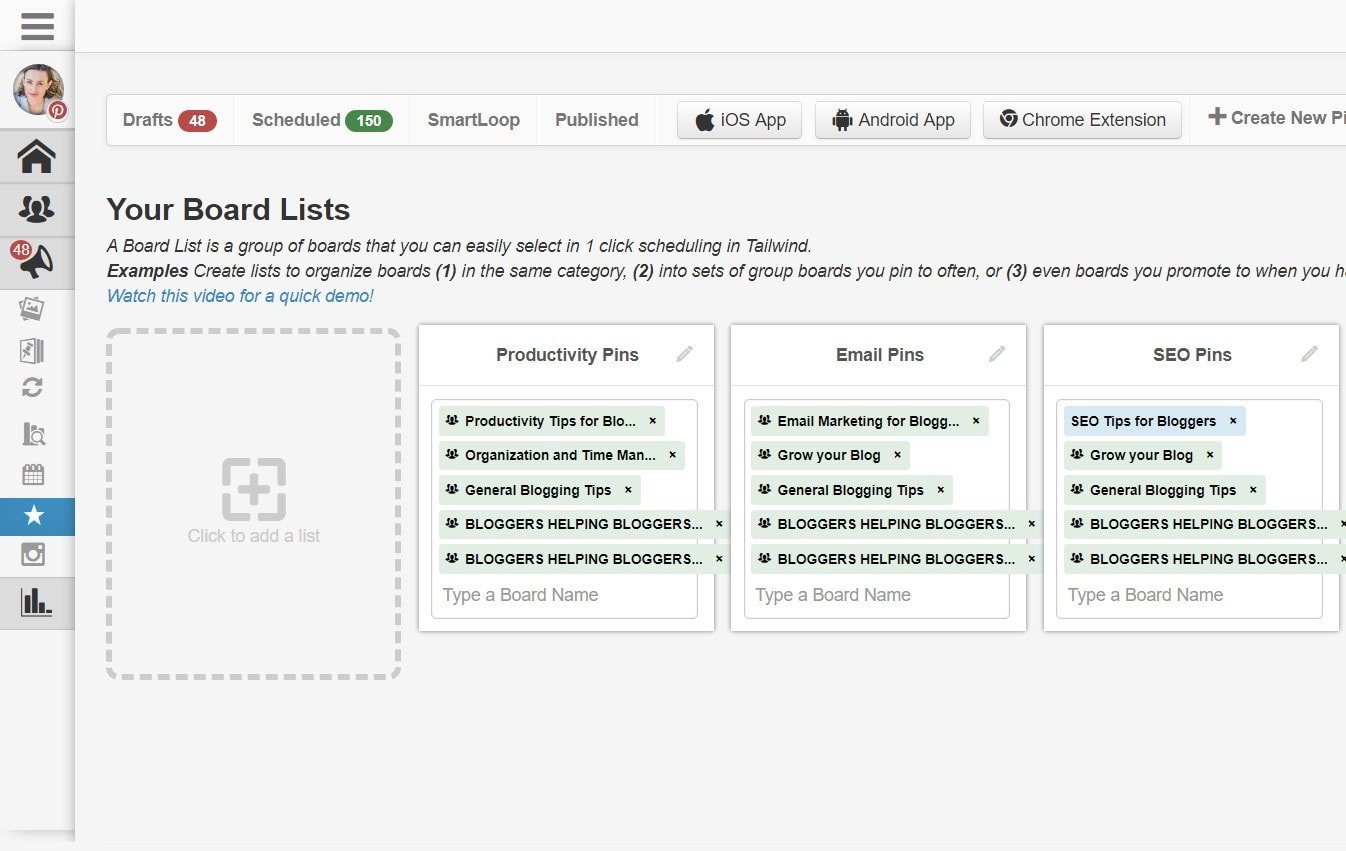Click Create New Pin
The height and width of the screenshot is (851, 1346).
pyautogui.click(x=1276, y=118)
